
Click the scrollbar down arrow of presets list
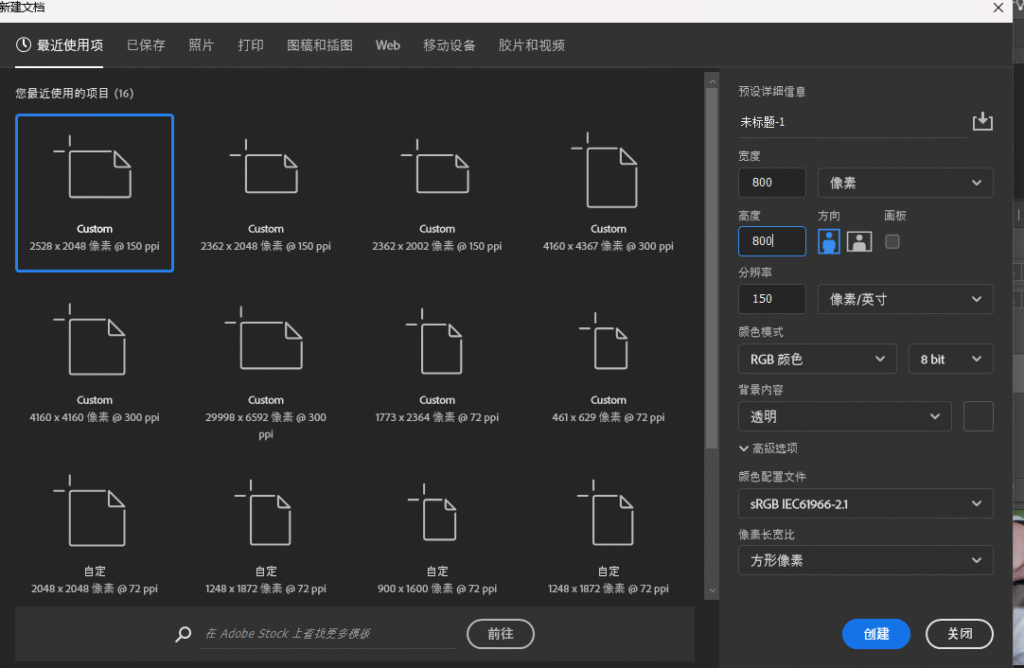click(x=712, y=591)
